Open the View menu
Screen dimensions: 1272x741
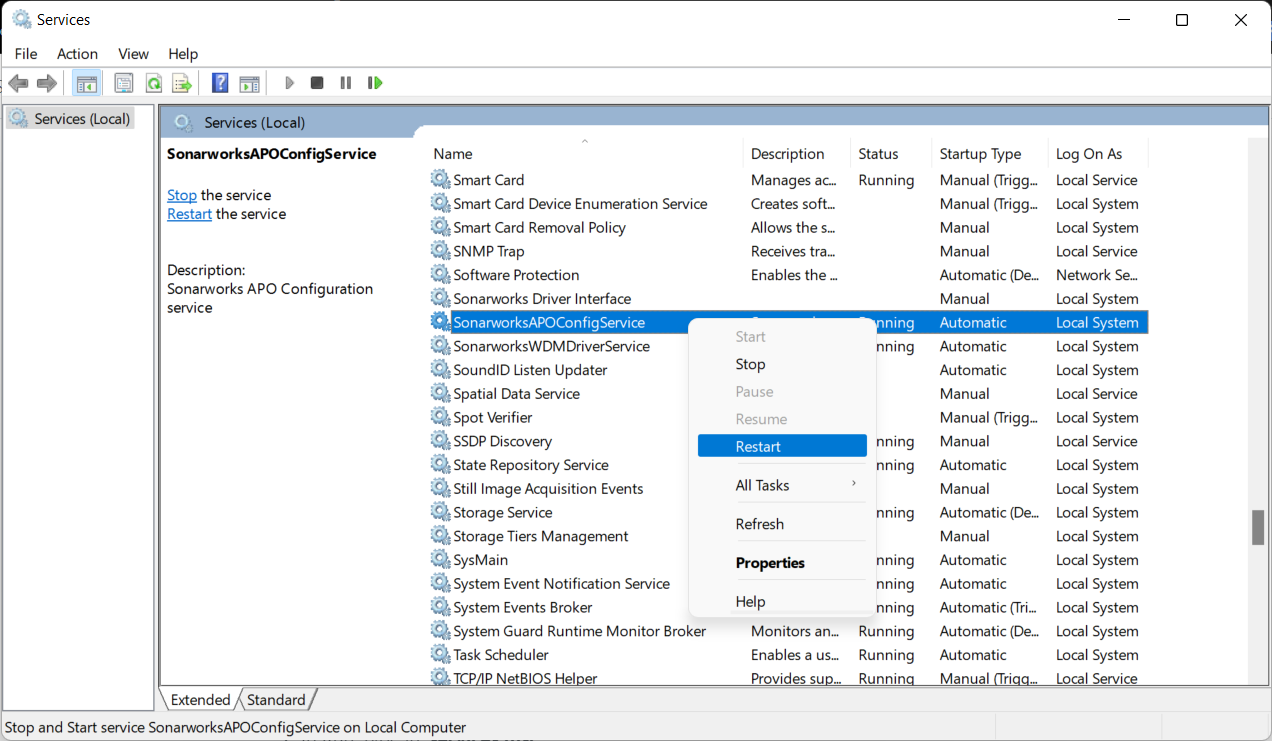tap(133, 54)
